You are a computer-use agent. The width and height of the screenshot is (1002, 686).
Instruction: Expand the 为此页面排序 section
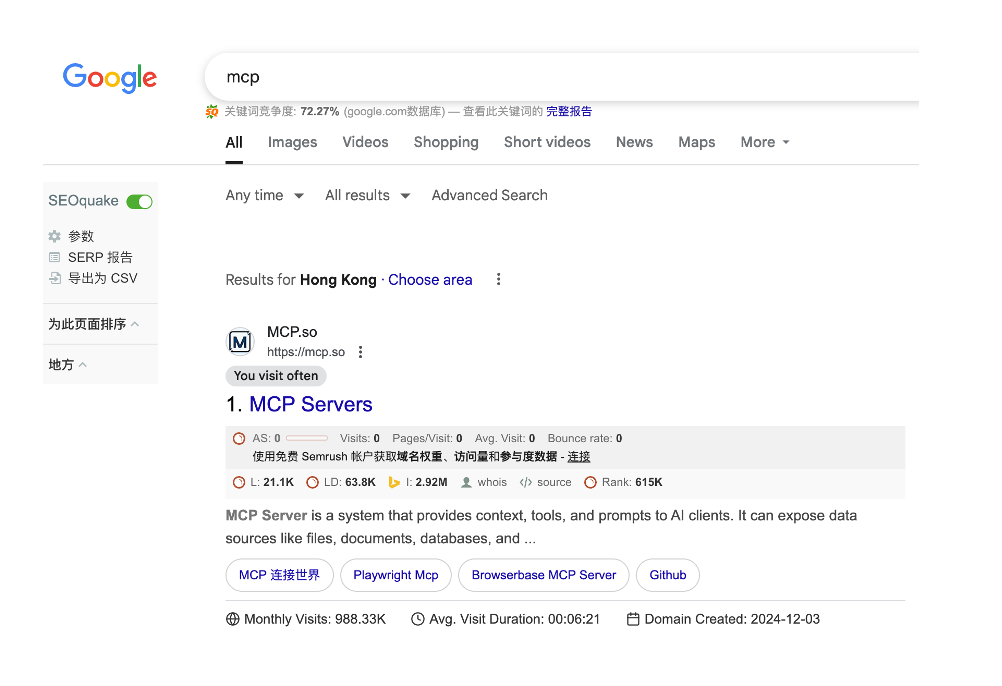tap(93, 324)
